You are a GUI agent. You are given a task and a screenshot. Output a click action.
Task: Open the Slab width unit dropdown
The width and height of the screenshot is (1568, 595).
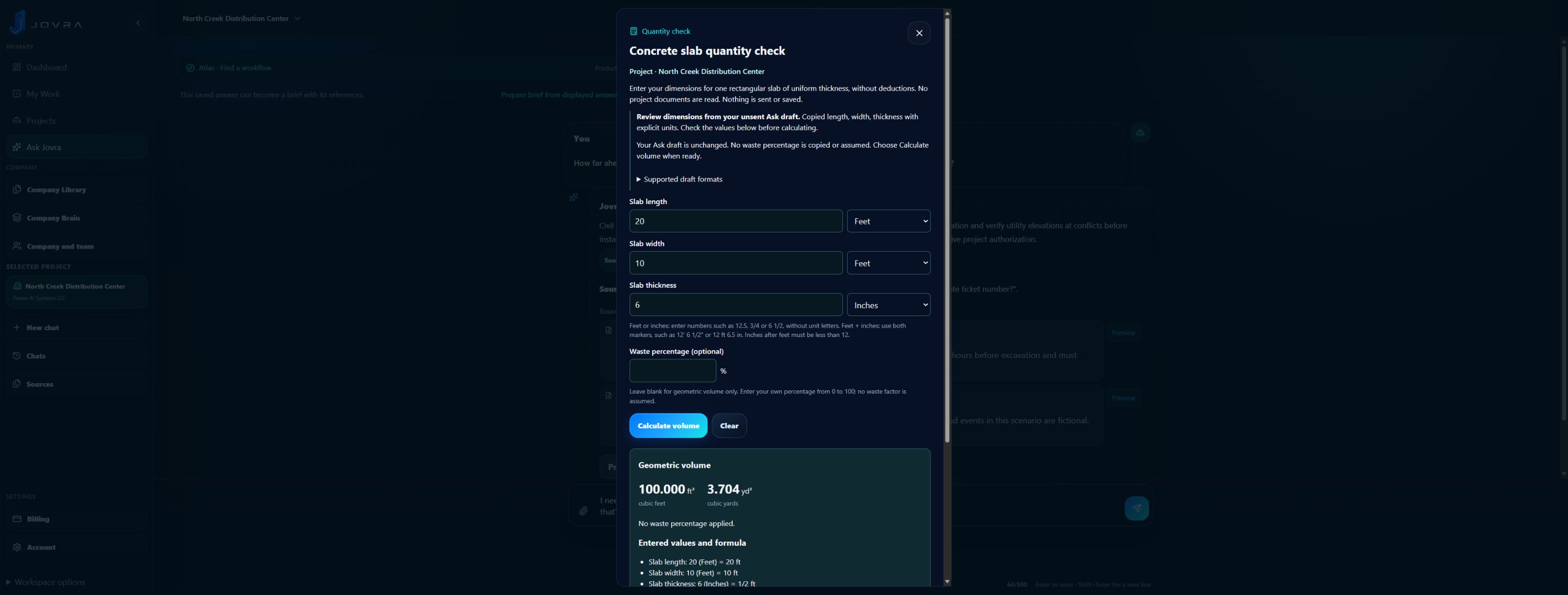[888, 263]
